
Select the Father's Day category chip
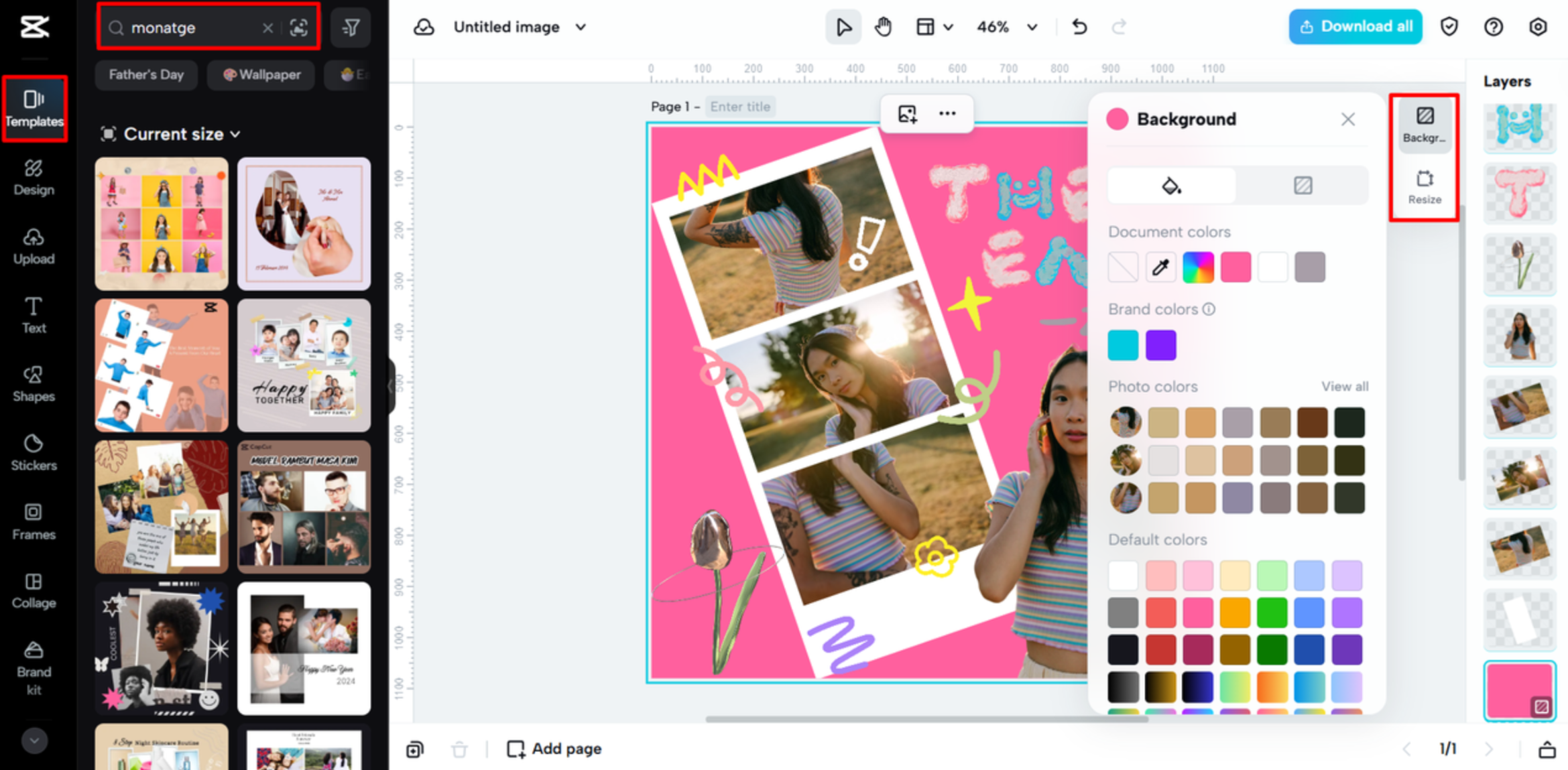click(146, 74)
